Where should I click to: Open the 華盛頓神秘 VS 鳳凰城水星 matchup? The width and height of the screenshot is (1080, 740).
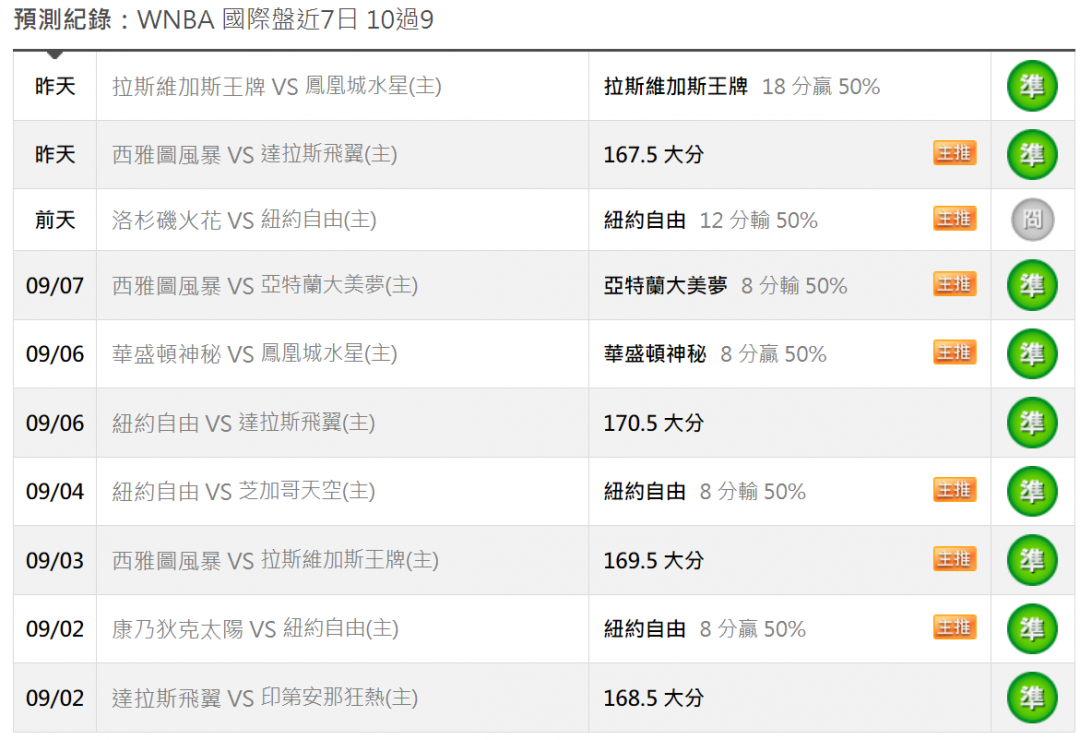(x=255, y=353)
